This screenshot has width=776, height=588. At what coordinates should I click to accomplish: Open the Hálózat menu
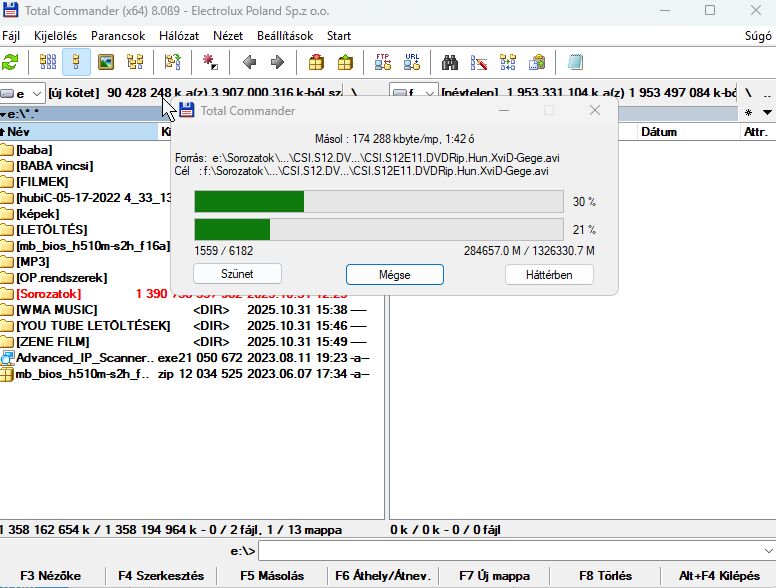click(x=179, y=36)
